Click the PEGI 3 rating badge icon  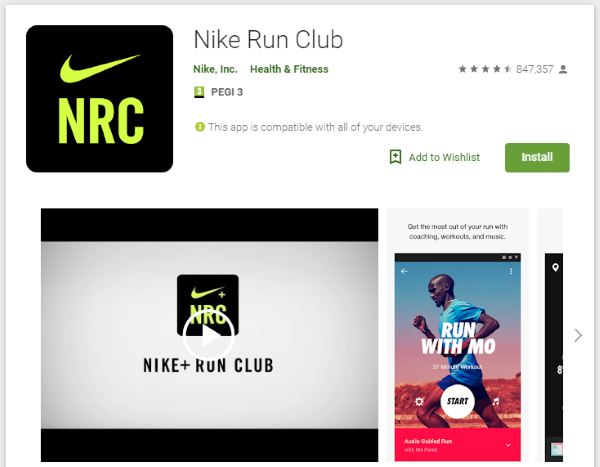[x=199, y=92]
